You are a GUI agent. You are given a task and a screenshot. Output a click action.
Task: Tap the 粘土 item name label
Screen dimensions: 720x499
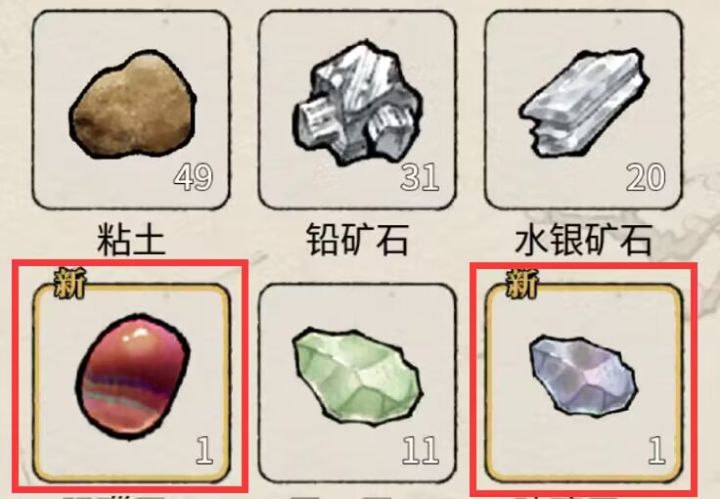pos(131,240)
